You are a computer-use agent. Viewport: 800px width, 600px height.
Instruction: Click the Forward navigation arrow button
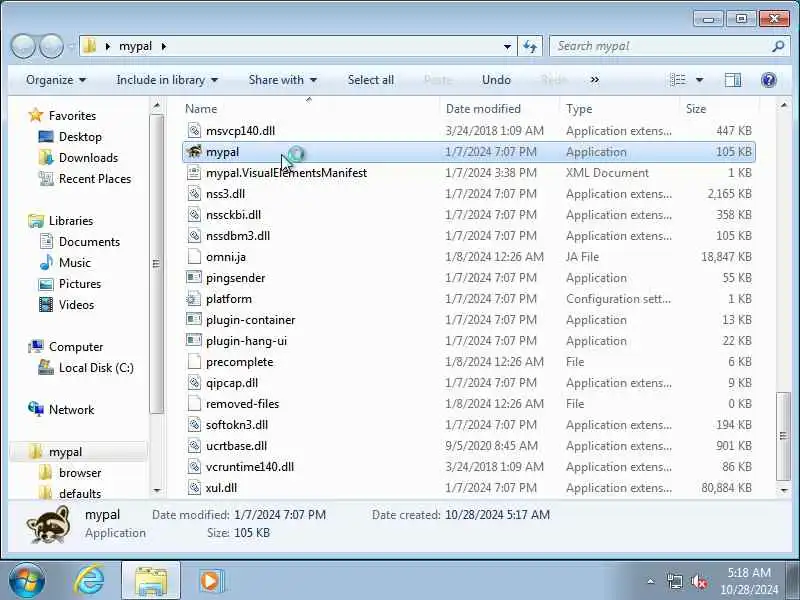tap(51, 46)
